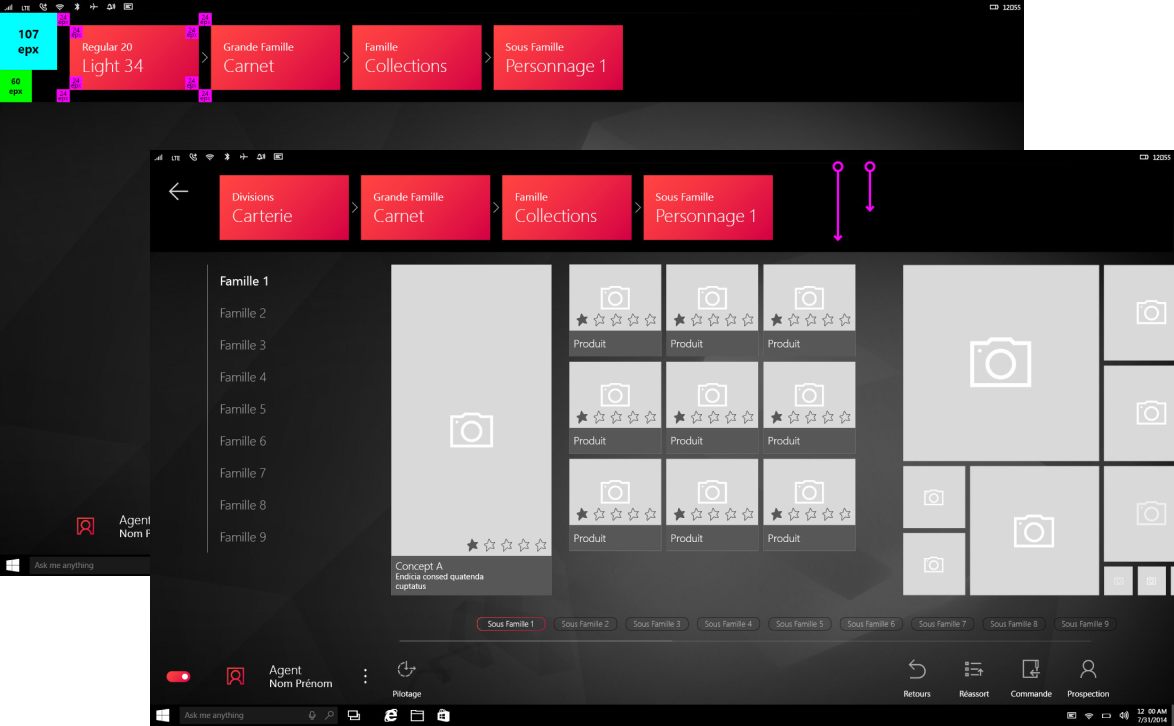Open the Réassort list icon

[x=973, y=670]
